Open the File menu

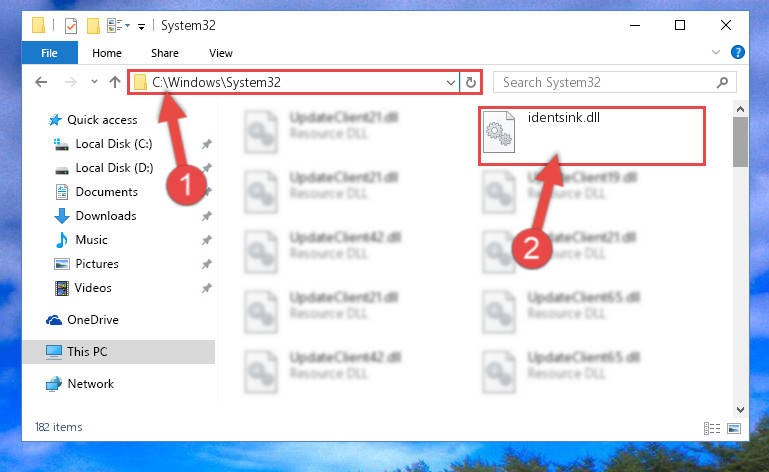49,53
